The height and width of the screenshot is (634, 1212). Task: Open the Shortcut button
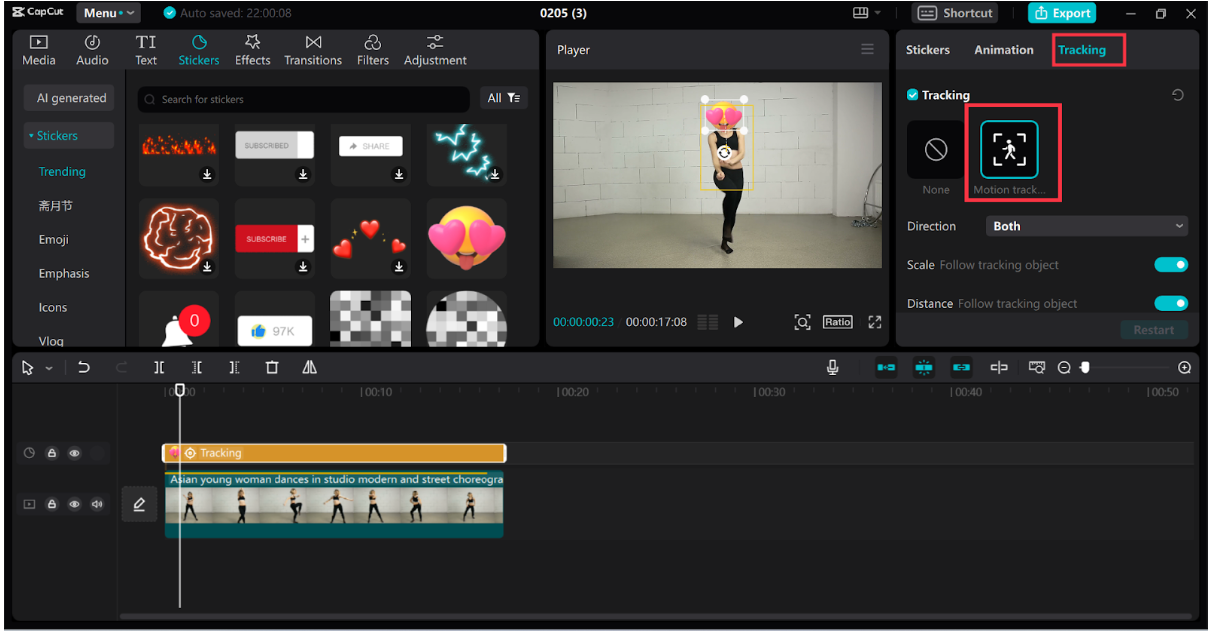(x=955, y=13)
